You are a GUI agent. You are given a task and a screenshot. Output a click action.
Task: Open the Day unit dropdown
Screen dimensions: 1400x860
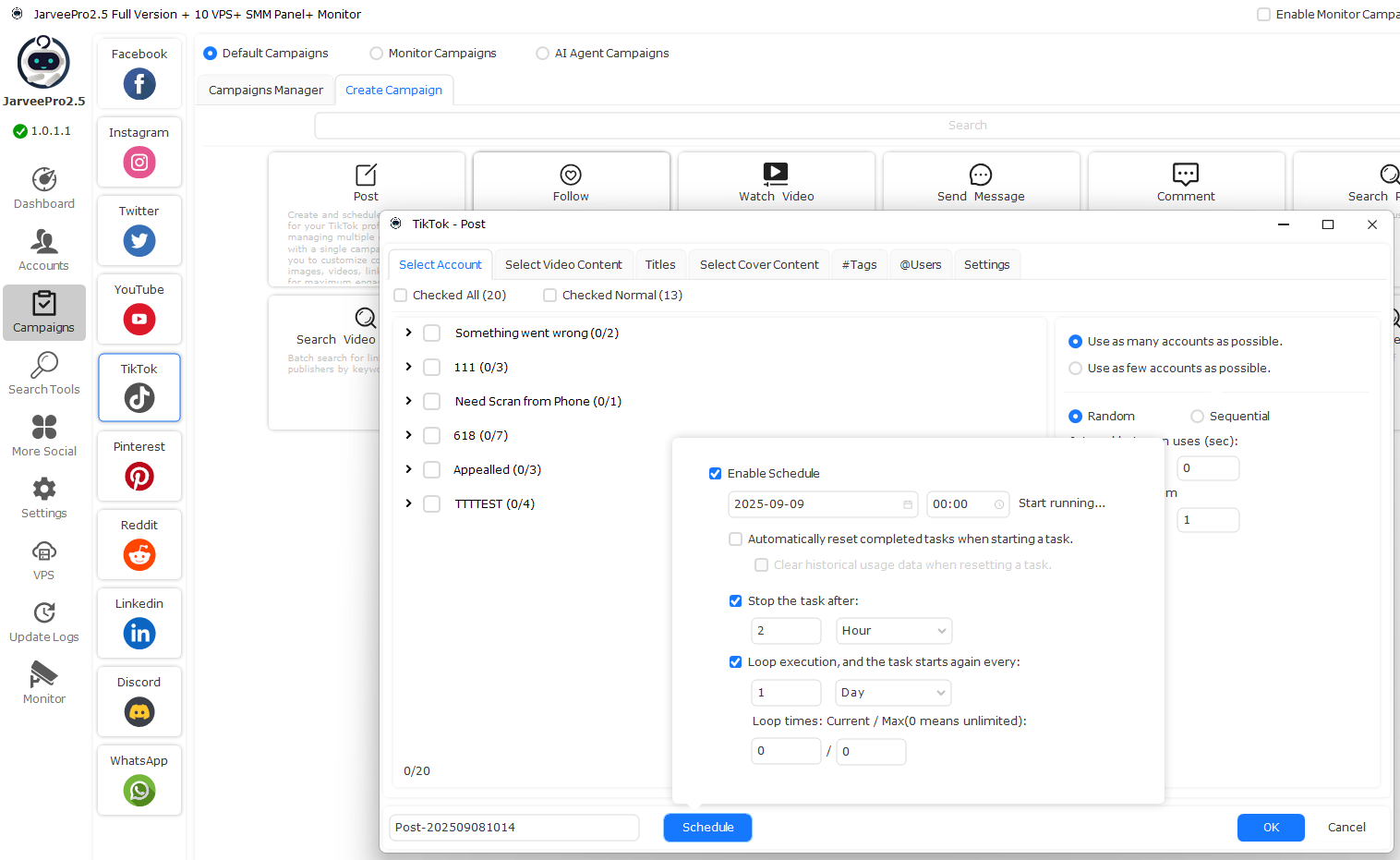click(x=894, y=693)
